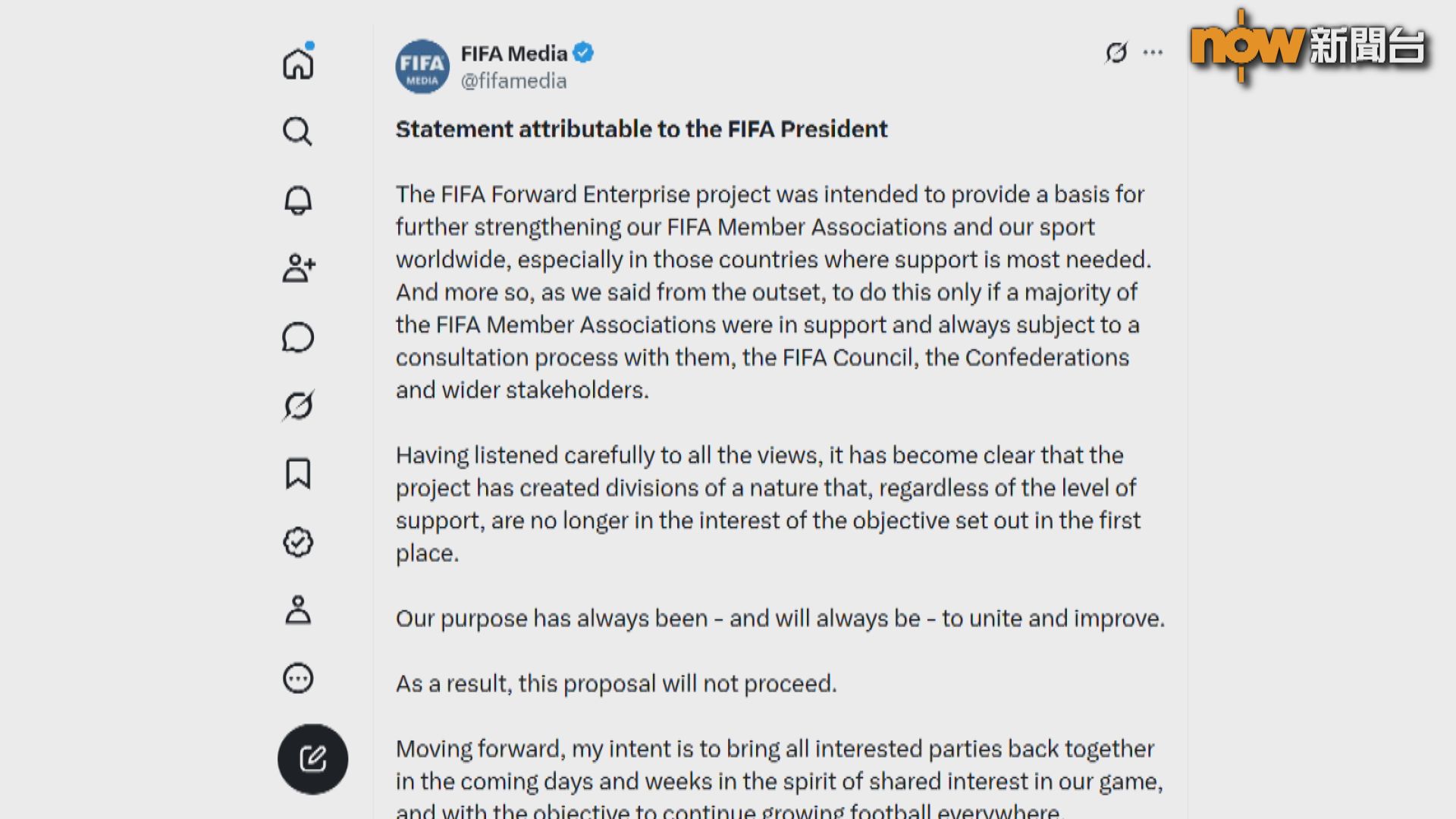Click the now news channel logo
This screenshot has height=819, width=1456.
tap(1310, 47)
